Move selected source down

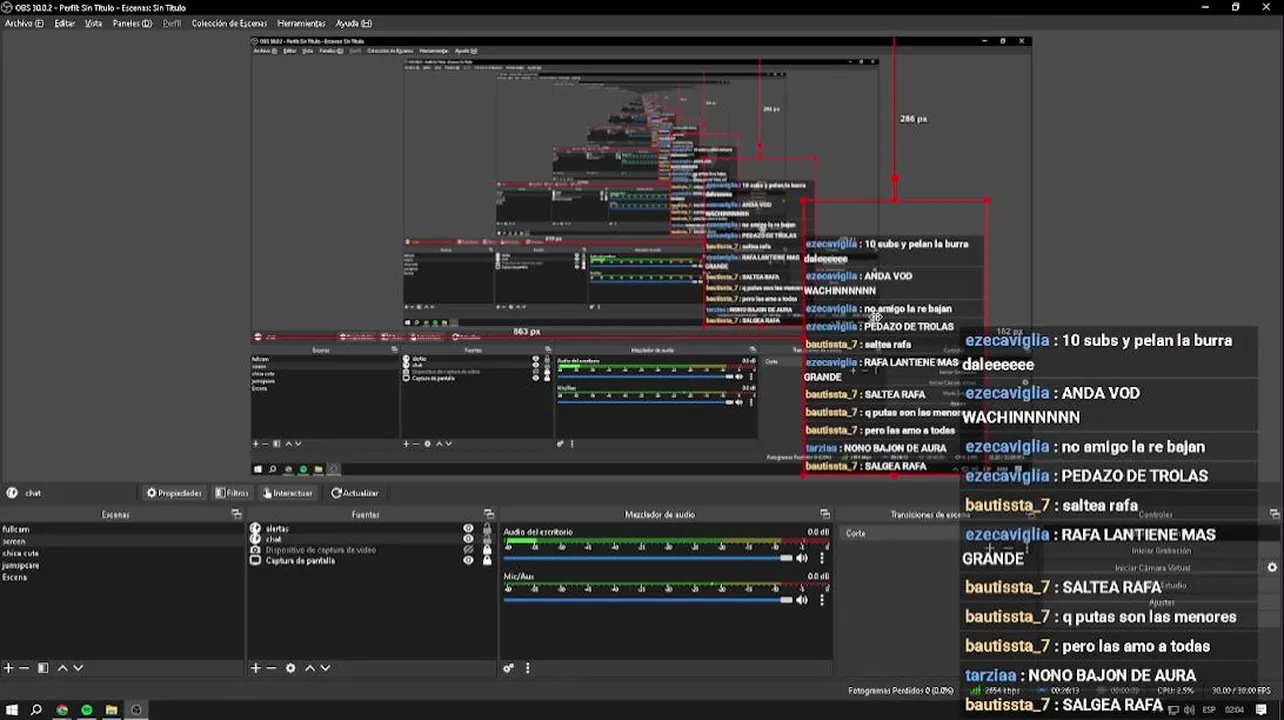pos(325,668)
